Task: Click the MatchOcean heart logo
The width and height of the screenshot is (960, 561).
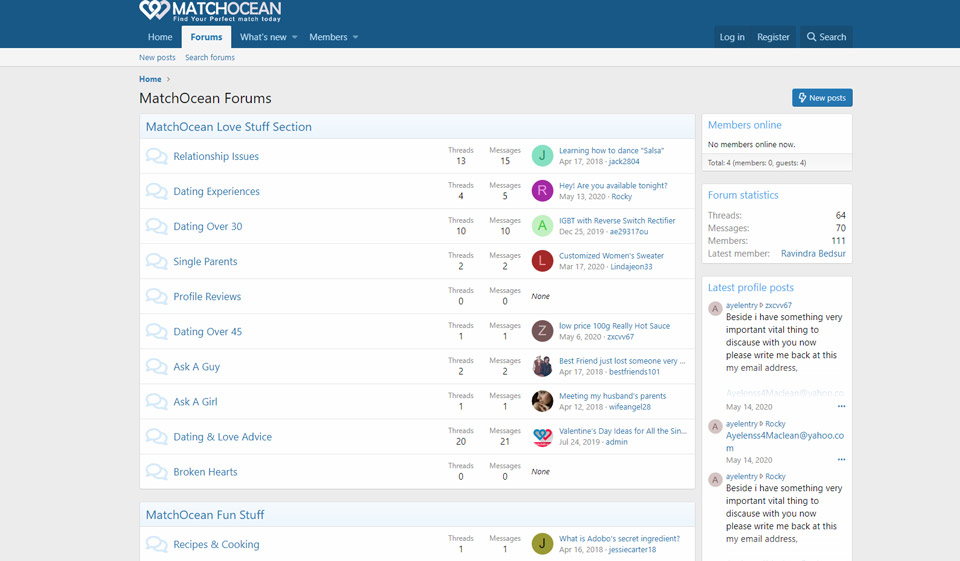Action: [154, 11]
